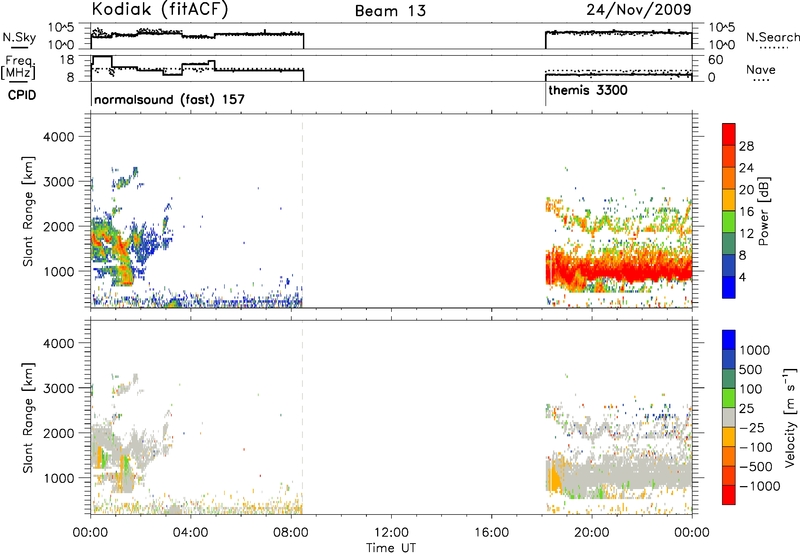Click the "-25" tick on Velocity colorbar
This screenshot has width=800, height=554.
(752, 428)
